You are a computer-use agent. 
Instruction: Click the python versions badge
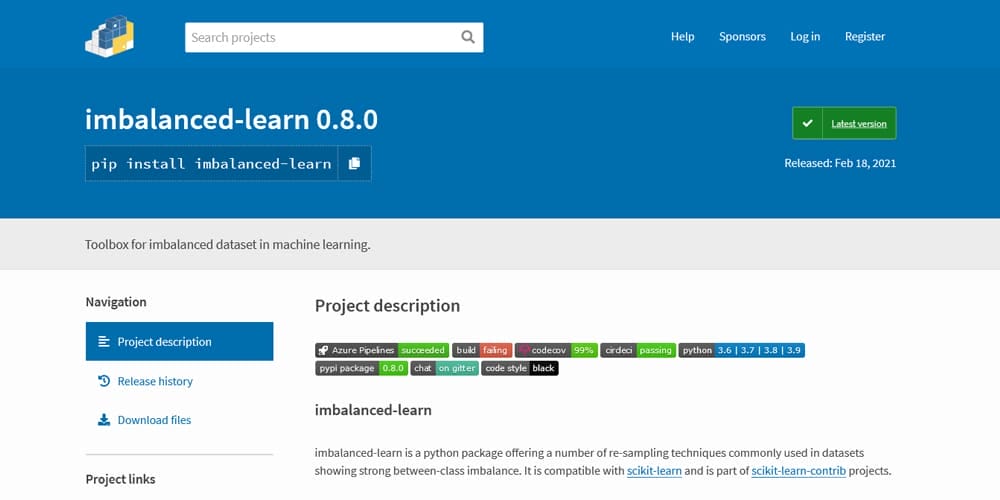coord(742,350)
